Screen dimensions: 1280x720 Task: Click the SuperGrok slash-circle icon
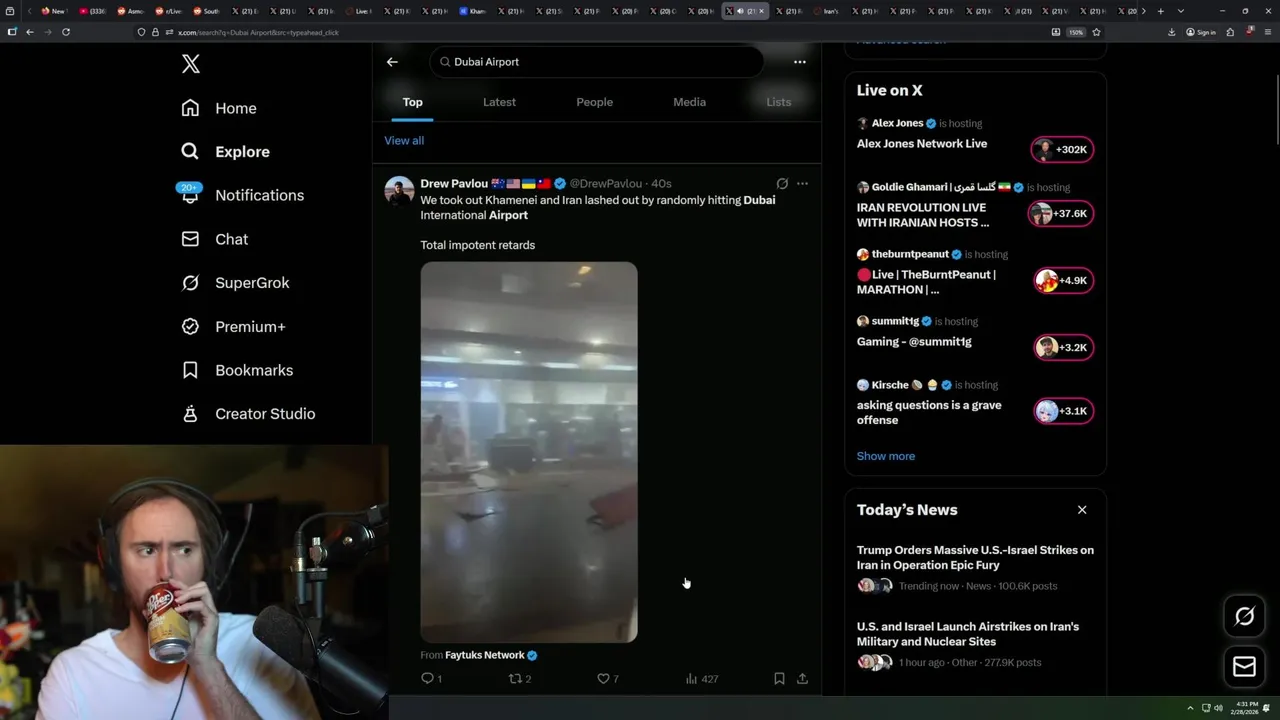pos(190,283)
